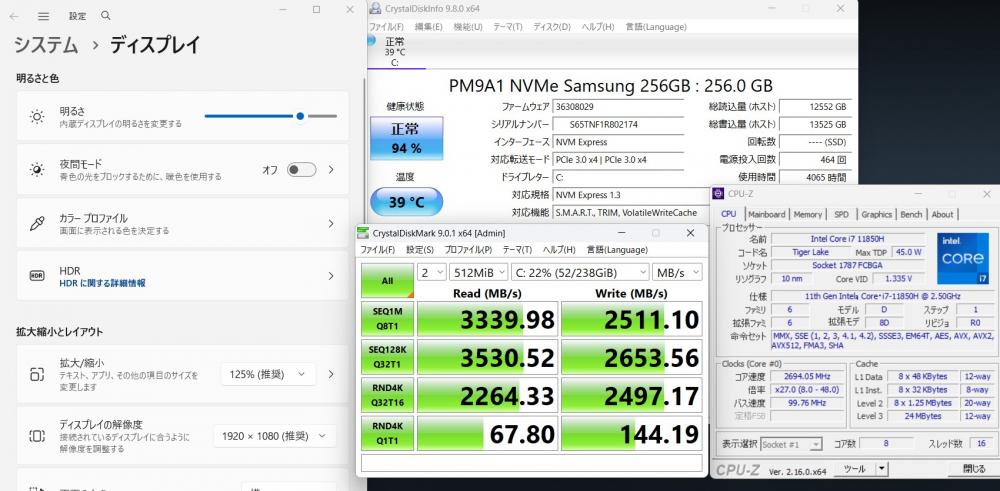
Task: Run the RND4K Q1T1 benchmark
Action: coord(387,434)
